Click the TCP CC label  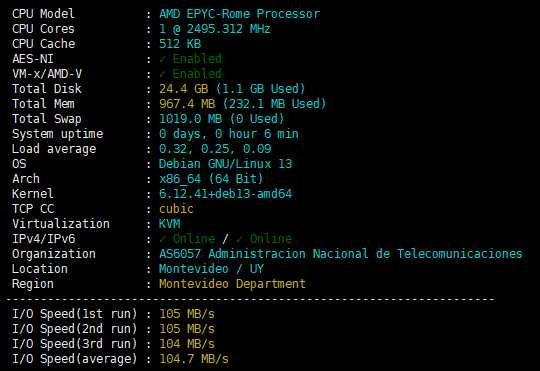[x=33, y=209]
